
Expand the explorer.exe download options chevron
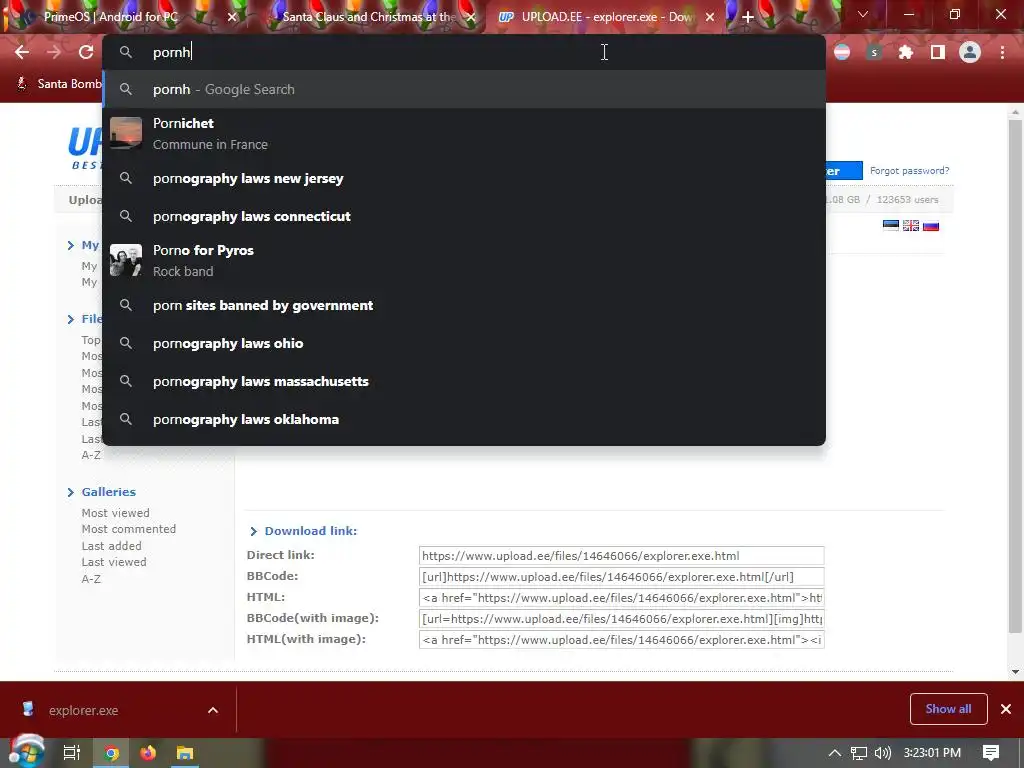pyautogui.click(x=213, y=710)
